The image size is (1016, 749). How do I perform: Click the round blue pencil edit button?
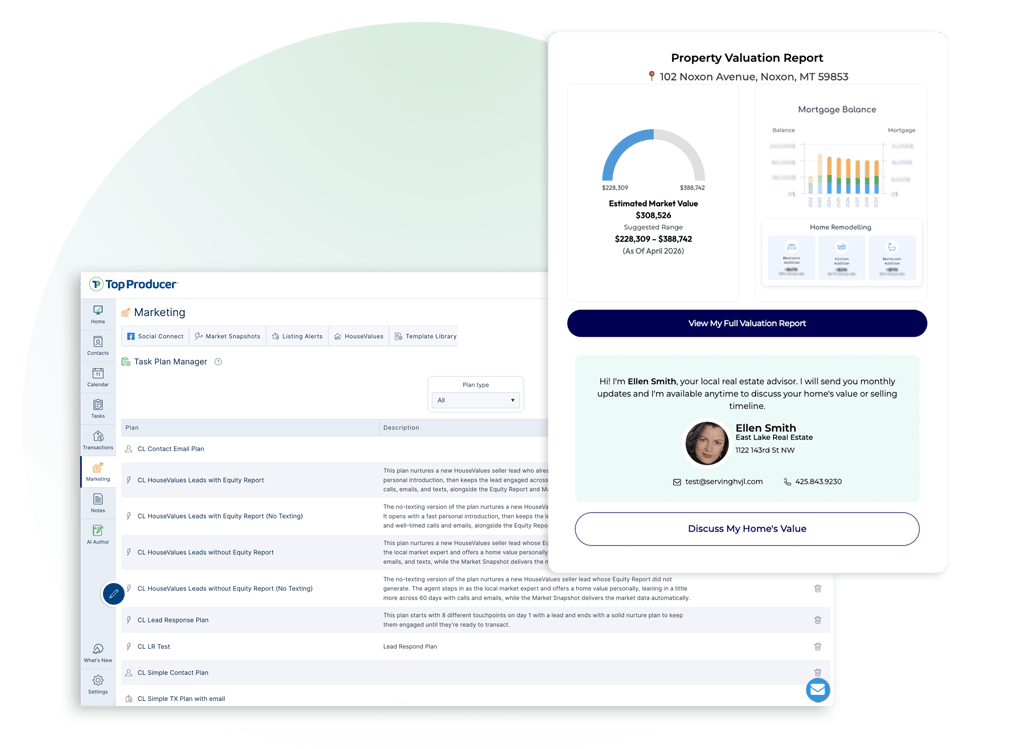(x=113, y=593)
